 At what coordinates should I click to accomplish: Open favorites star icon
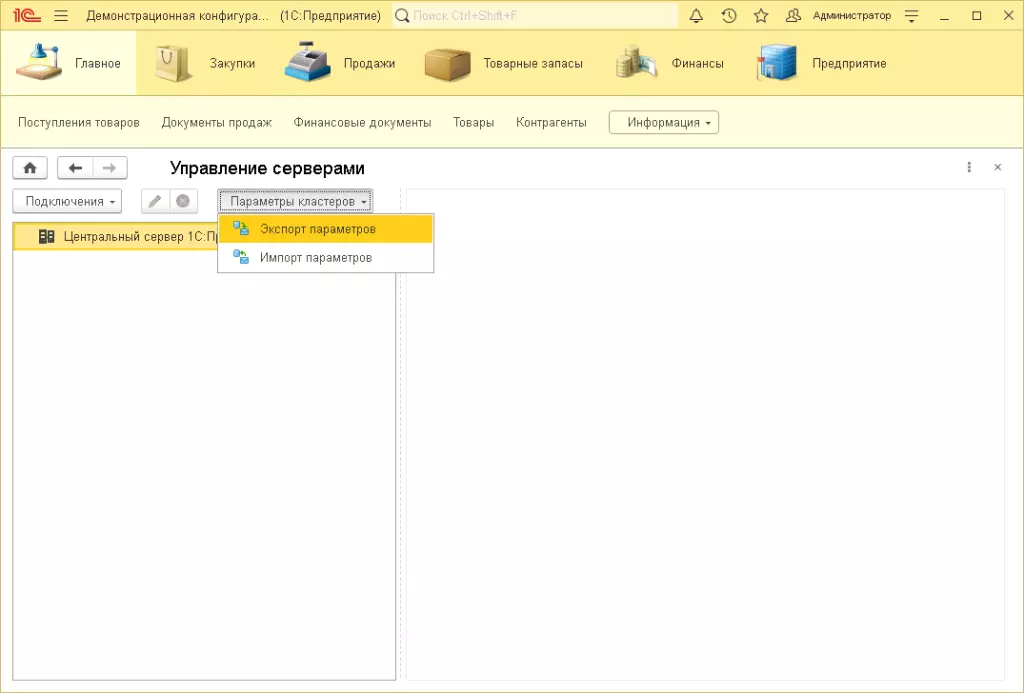coord(761,15)
